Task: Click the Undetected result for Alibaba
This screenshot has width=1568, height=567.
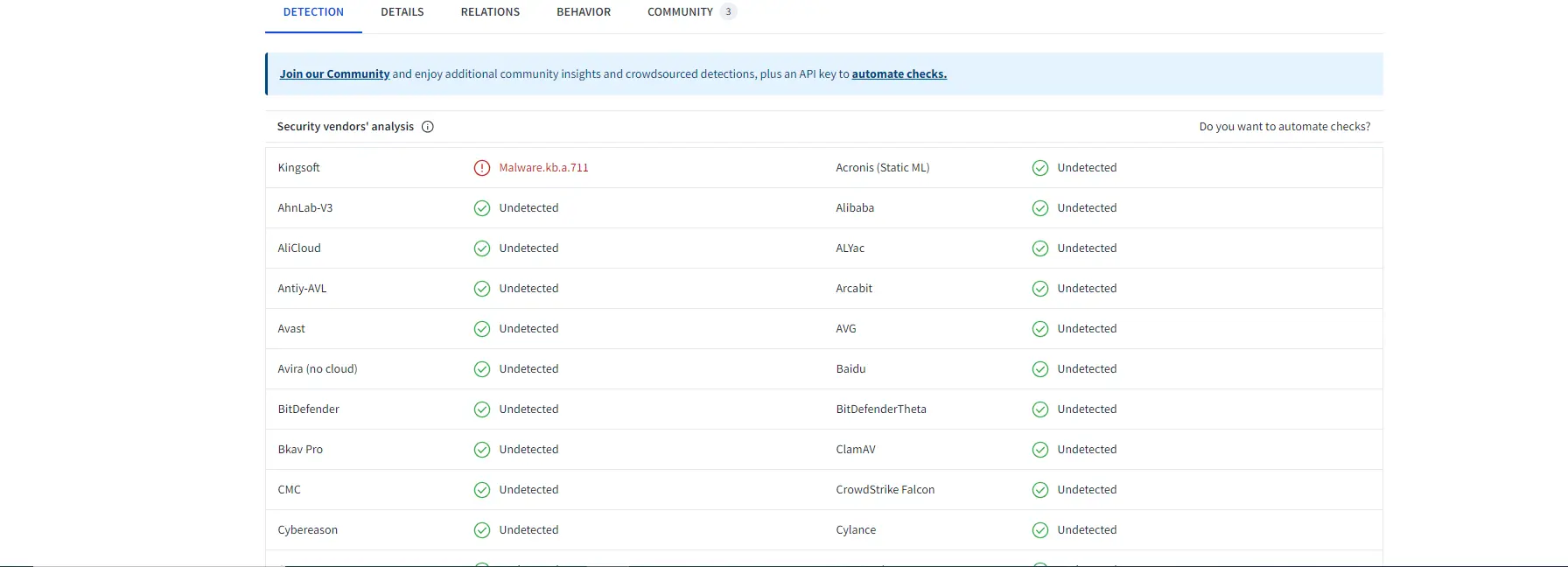Action: click(x=1087, y=208)
